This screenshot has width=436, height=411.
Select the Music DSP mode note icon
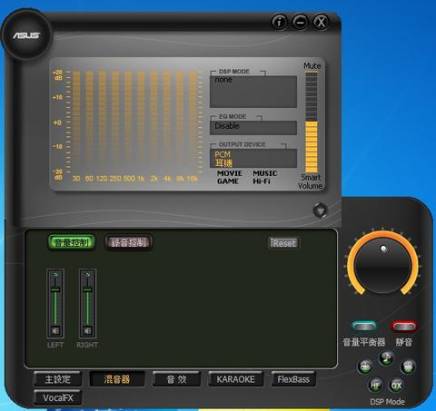coord(387,358)
